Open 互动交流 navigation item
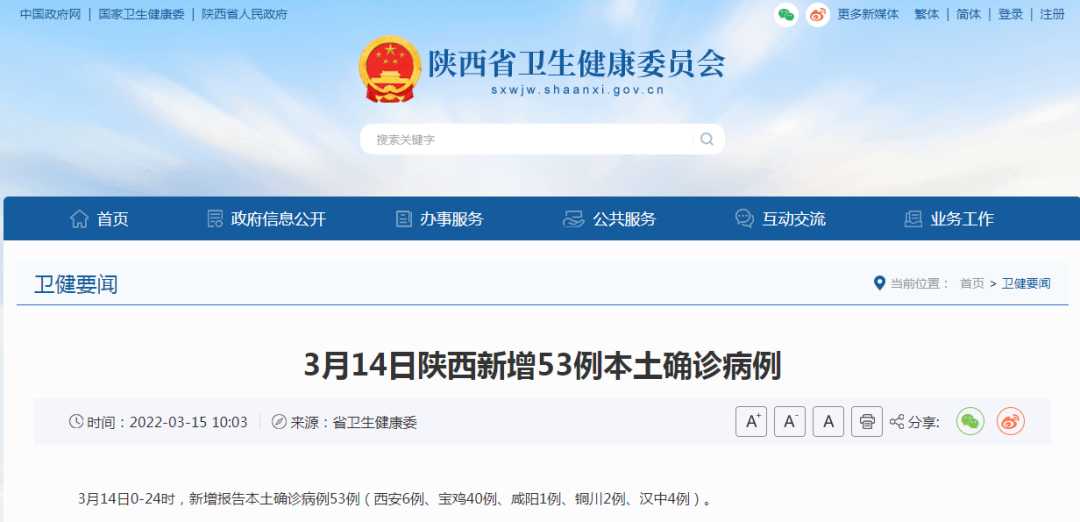 tap(780, 219)
